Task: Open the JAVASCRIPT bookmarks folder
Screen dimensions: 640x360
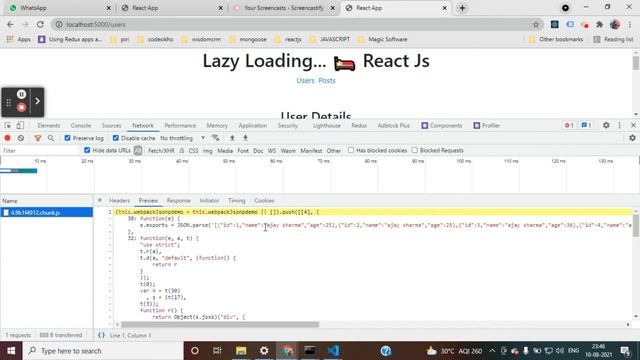Action: click(330, 39)
